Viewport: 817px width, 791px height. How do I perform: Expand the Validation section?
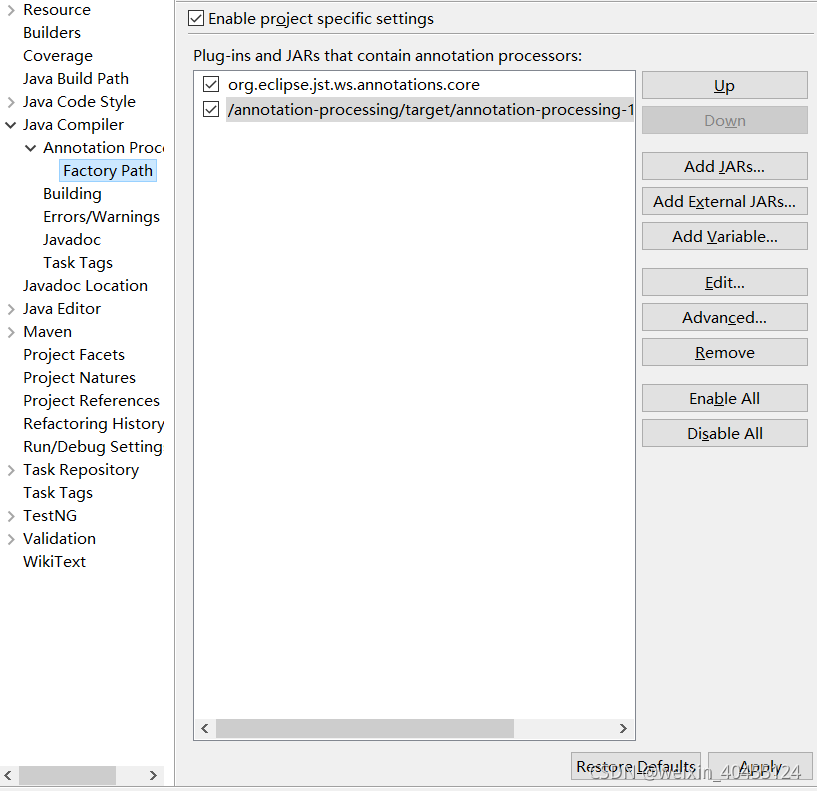point(9,538)
